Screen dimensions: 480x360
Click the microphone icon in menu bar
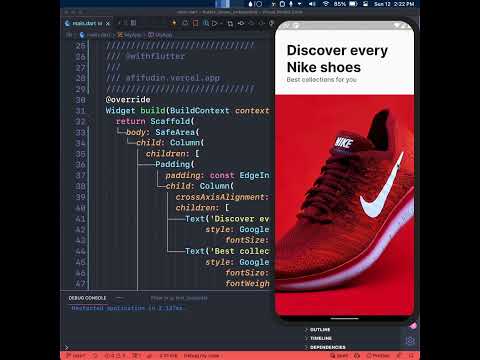coord(291,4)
